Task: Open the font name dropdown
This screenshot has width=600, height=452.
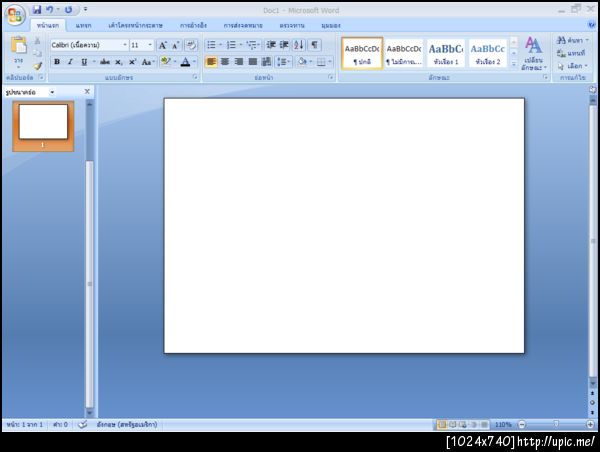Action: pyautogui.click(x=125, y=45)
